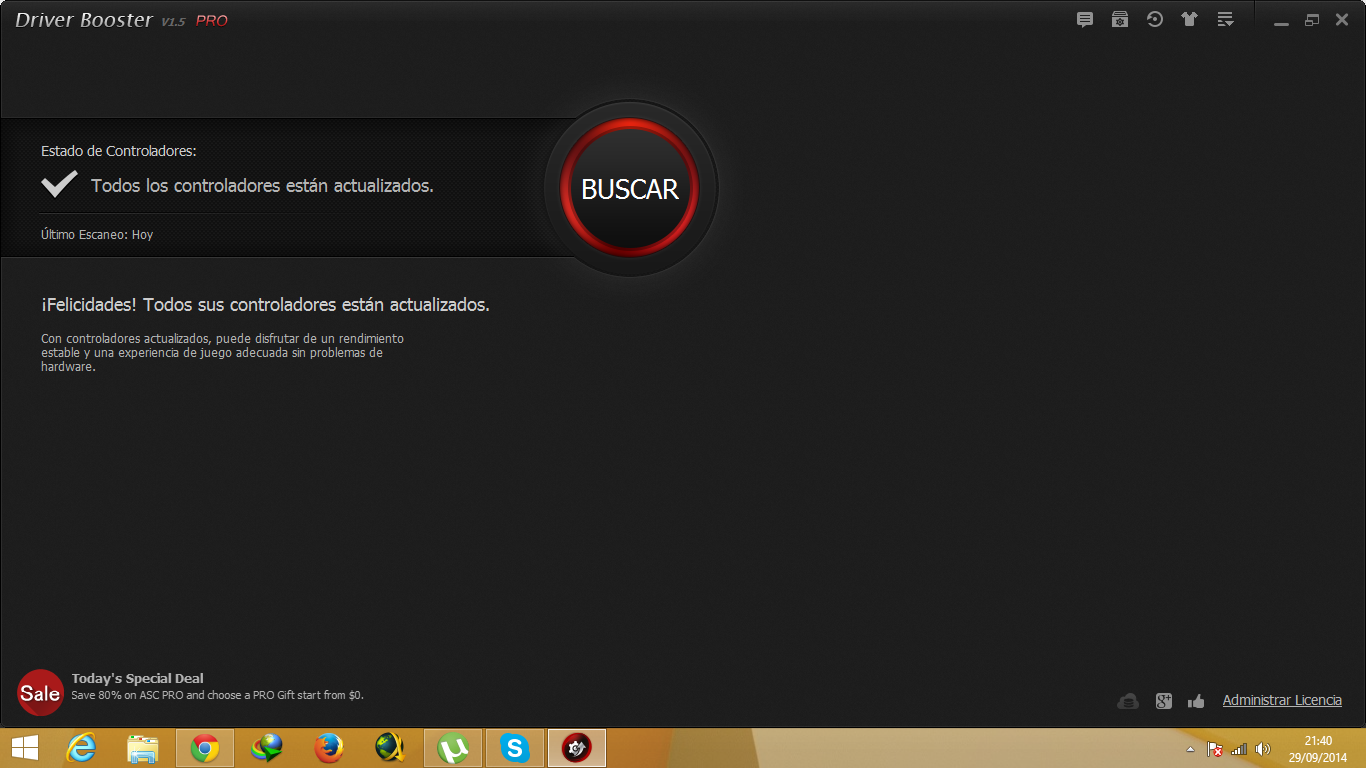This screenshot has height=768, width=1366.
Task: Open Internet Explorer from taskbar
Action: pos(81,748)
